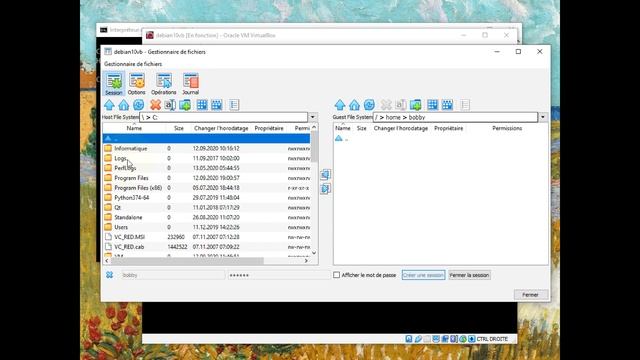Image resolution: width=640 pixels, height=360 pixels.
Task: Select the VC_RED.cab file
Action: 207,247
